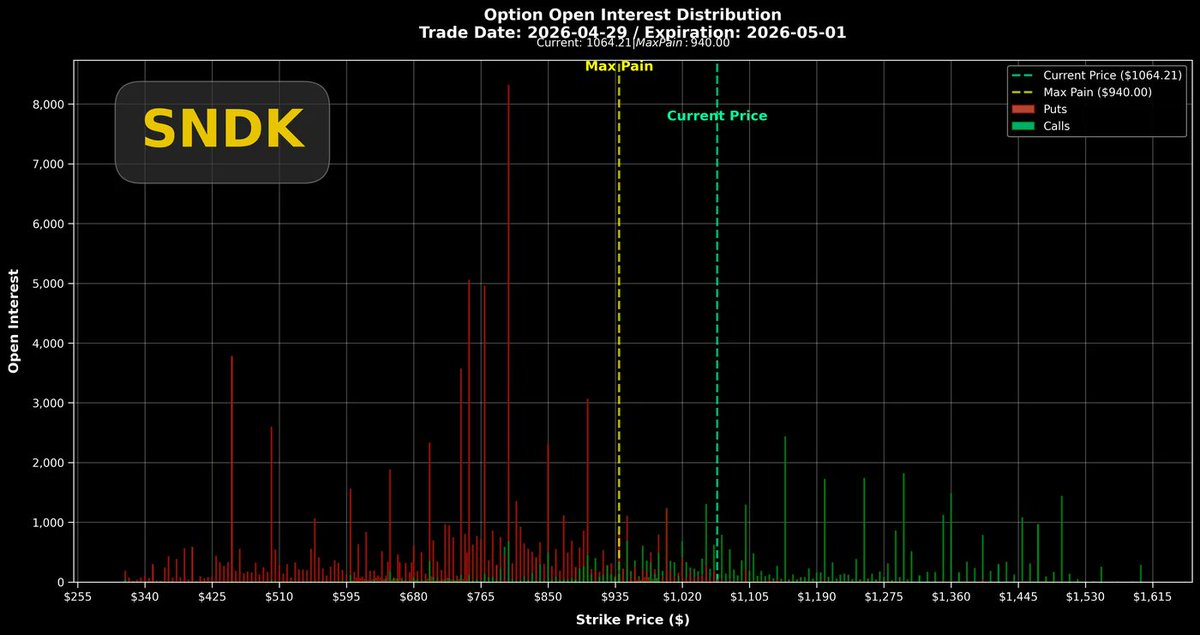The height and width of the screenshot is (635, 1200).
Task: Click the $1,445 strike tick label
Action: (x=1018, y=598)
